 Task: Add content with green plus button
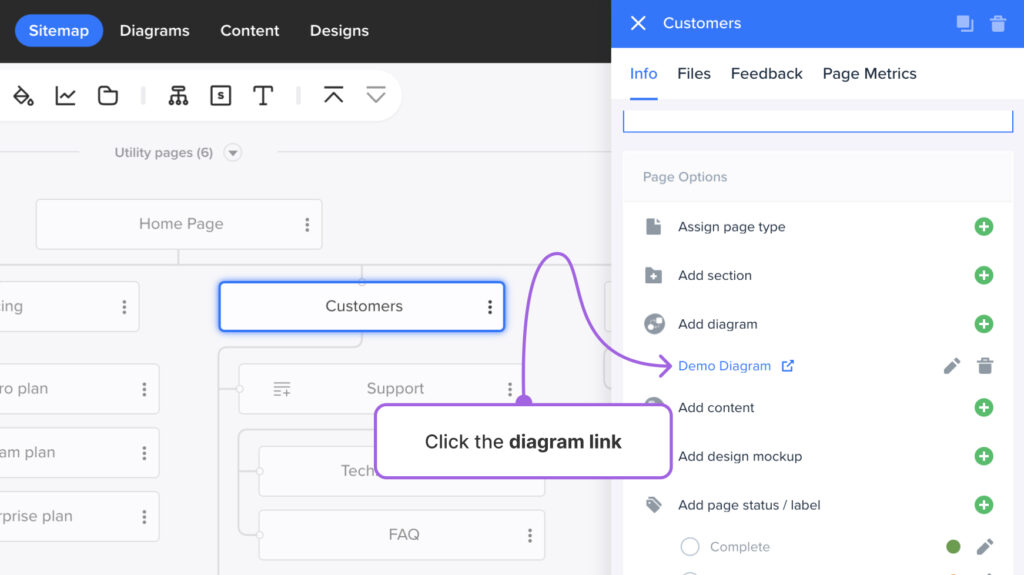pos(984,408)
